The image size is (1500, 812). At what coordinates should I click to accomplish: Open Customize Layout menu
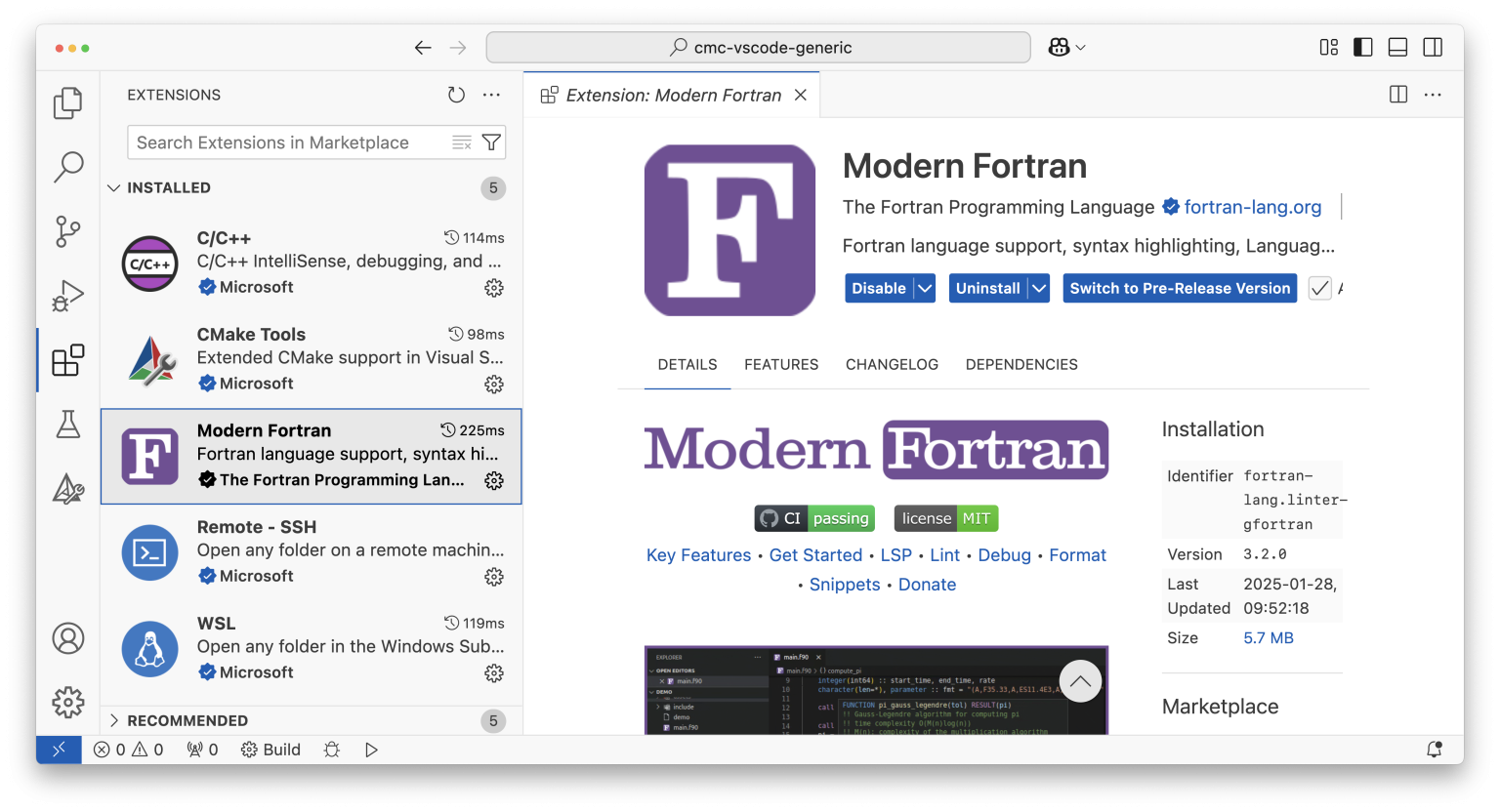1329,47
